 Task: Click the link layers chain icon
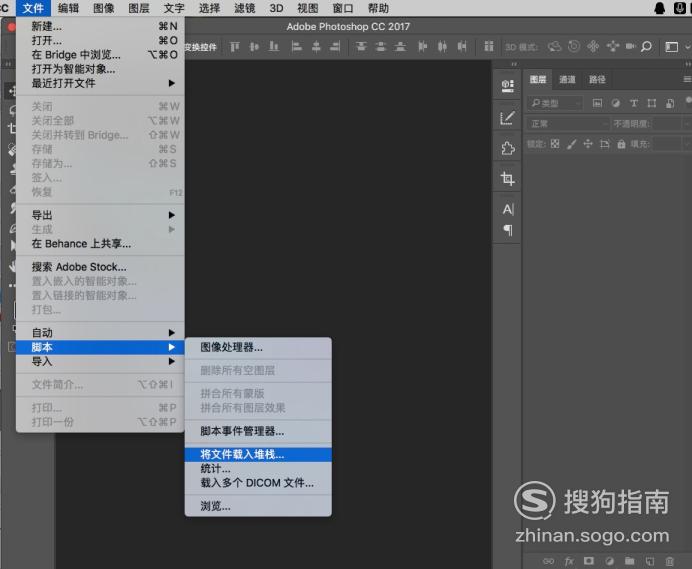tap(549, 561)
